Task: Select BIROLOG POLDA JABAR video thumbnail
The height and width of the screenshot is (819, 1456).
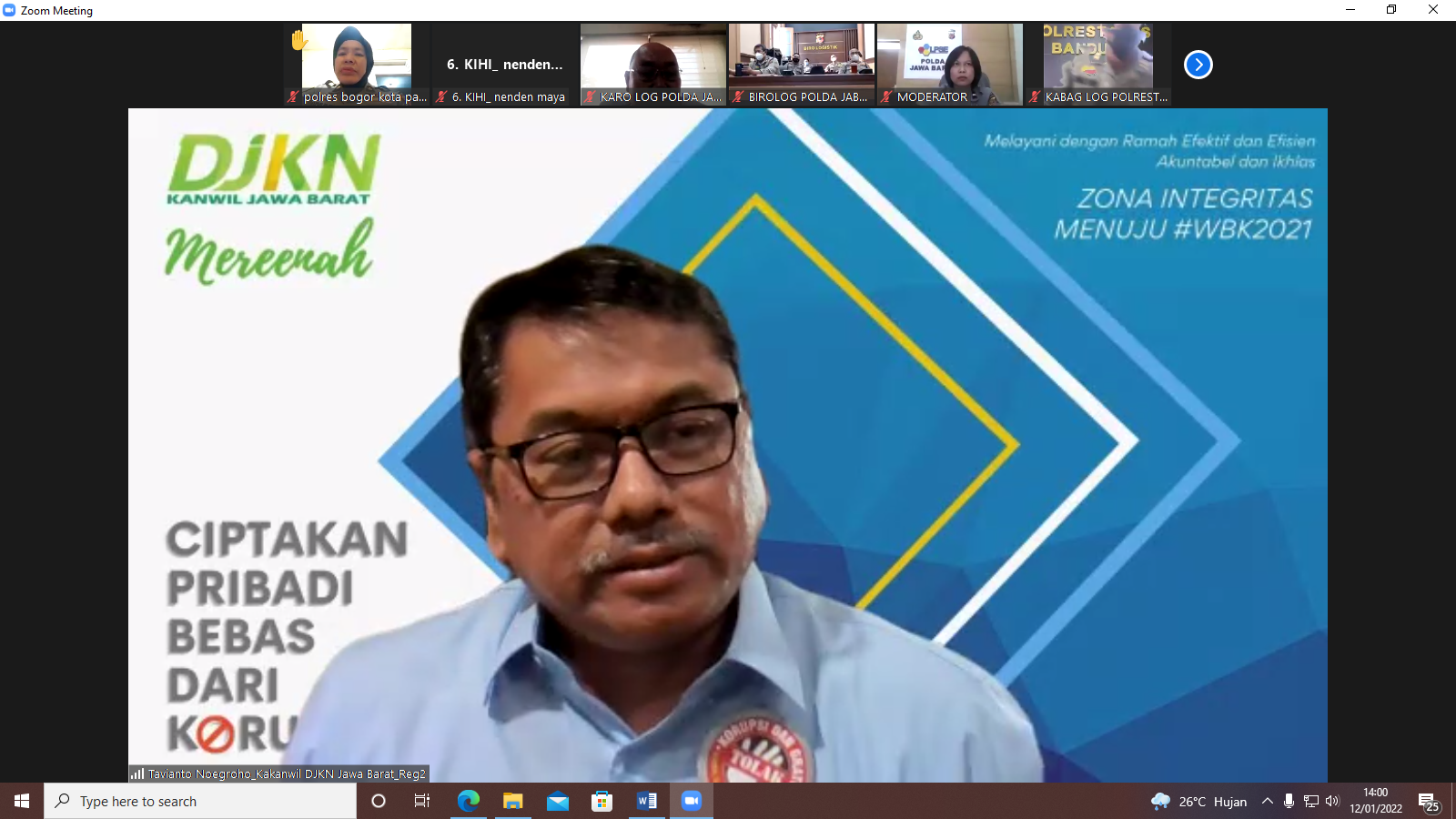Action: click(x=801, y=58)
